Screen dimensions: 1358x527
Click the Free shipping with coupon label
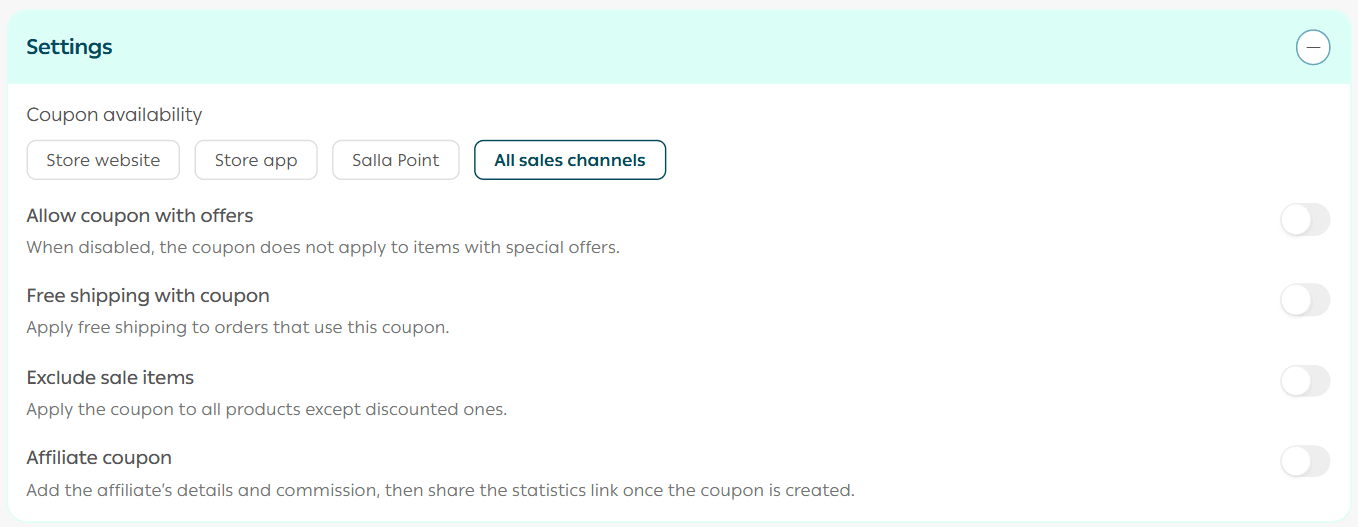[x=148, y=296]
